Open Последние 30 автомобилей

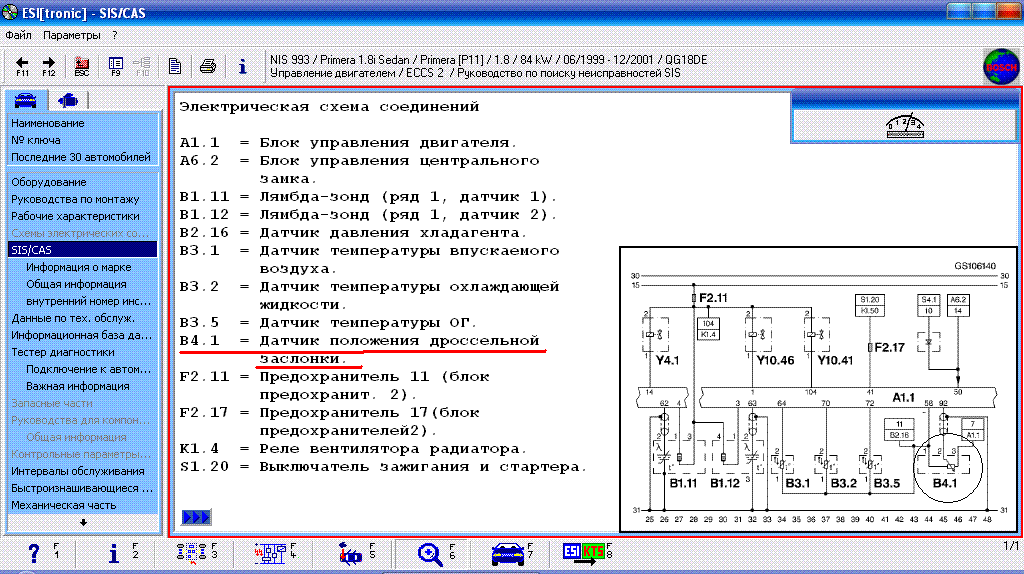pyautogui.click(x=81, y=157)
